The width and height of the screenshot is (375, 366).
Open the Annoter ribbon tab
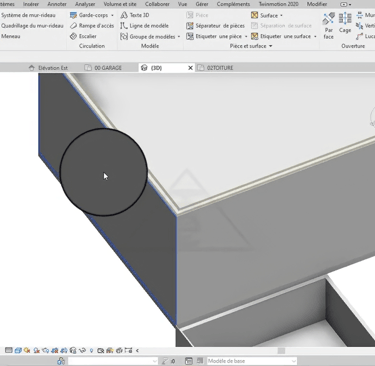[57, 4]
